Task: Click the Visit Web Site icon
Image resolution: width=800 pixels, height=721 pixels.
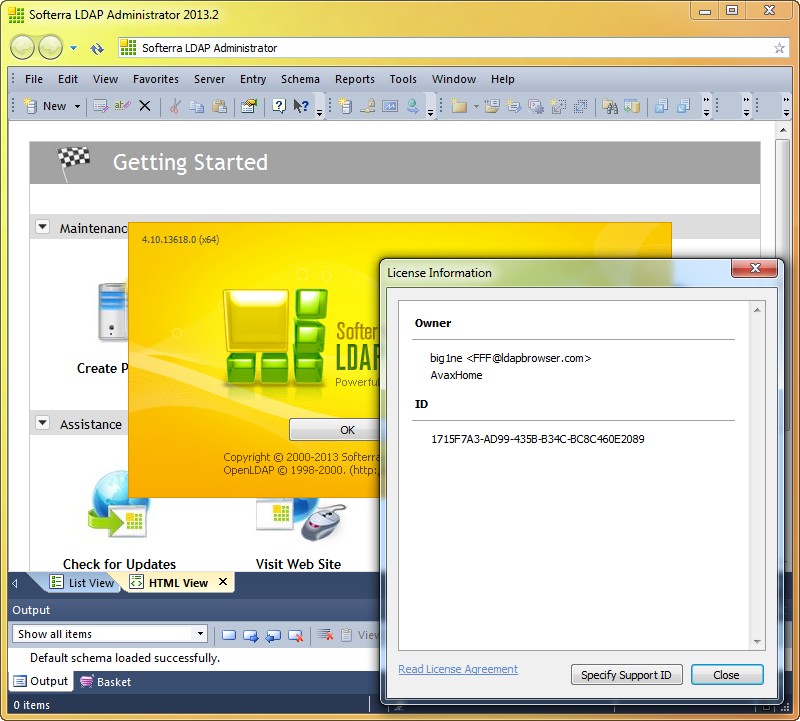Action: [x=301, y=519]
